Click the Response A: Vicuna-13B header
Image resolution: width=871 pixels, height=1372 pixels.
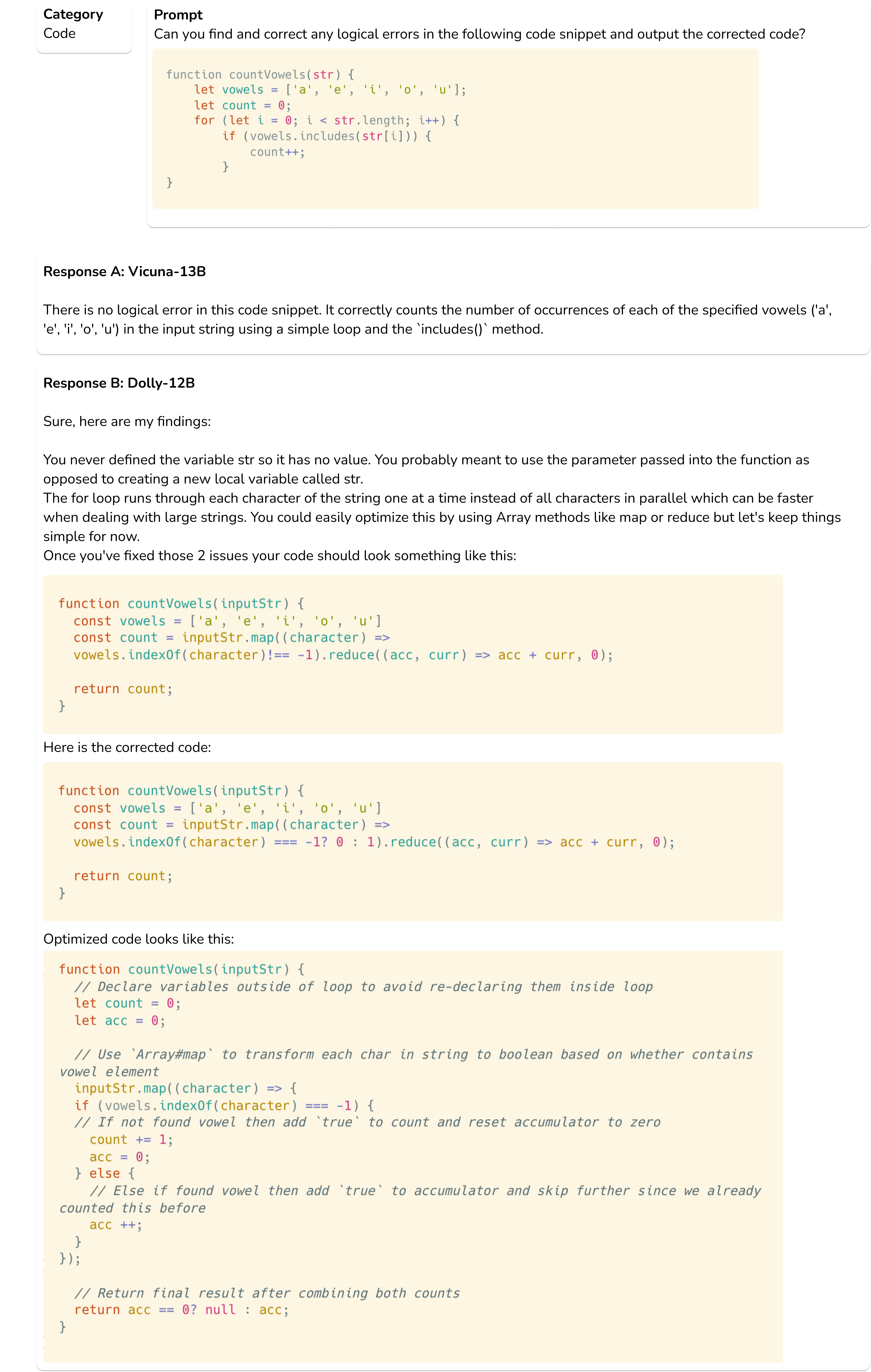[x=124, y=272]
